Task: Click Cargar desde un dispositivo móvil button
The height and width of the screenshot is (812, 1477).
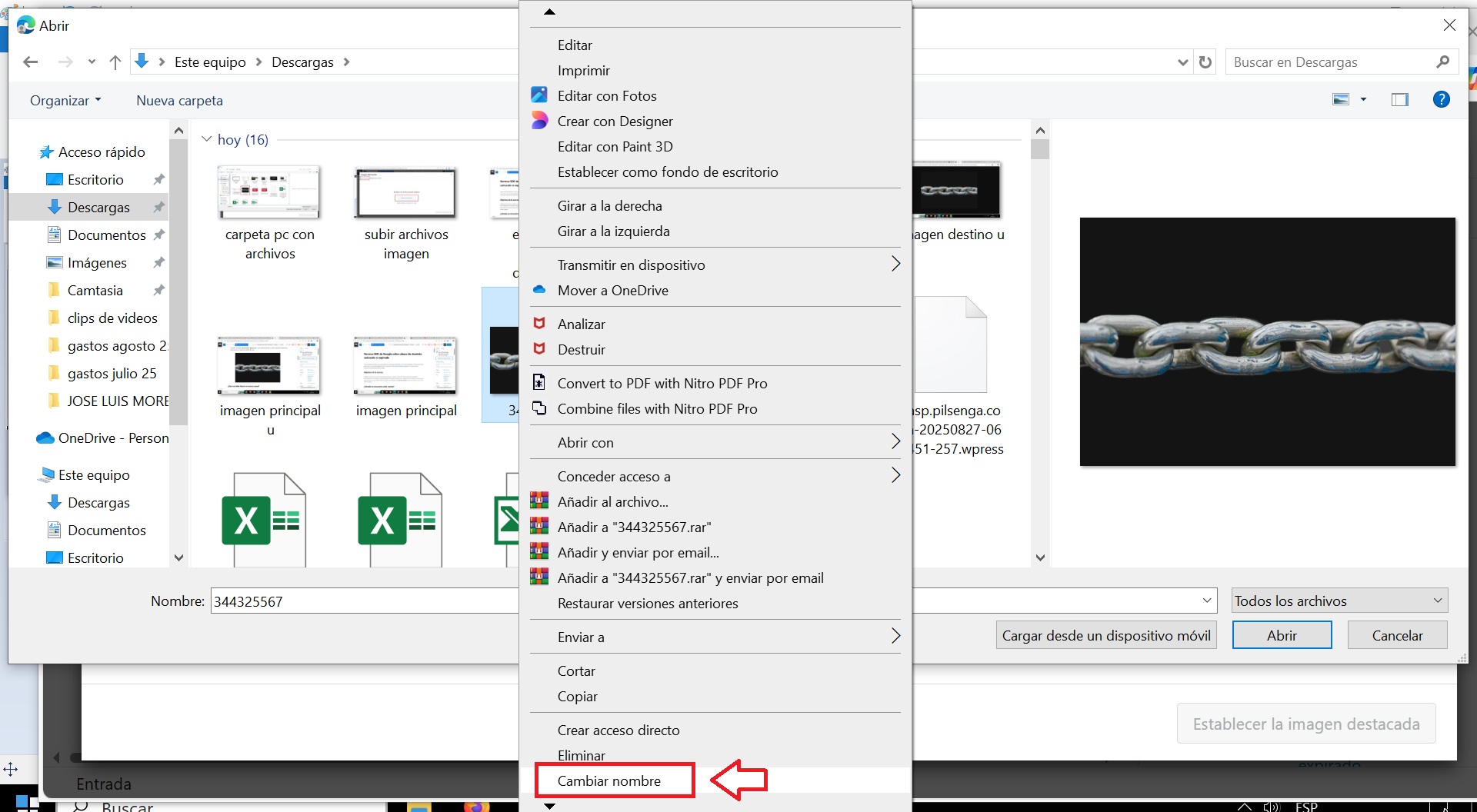Action: pyautogui.click(x=1105, y=635)
